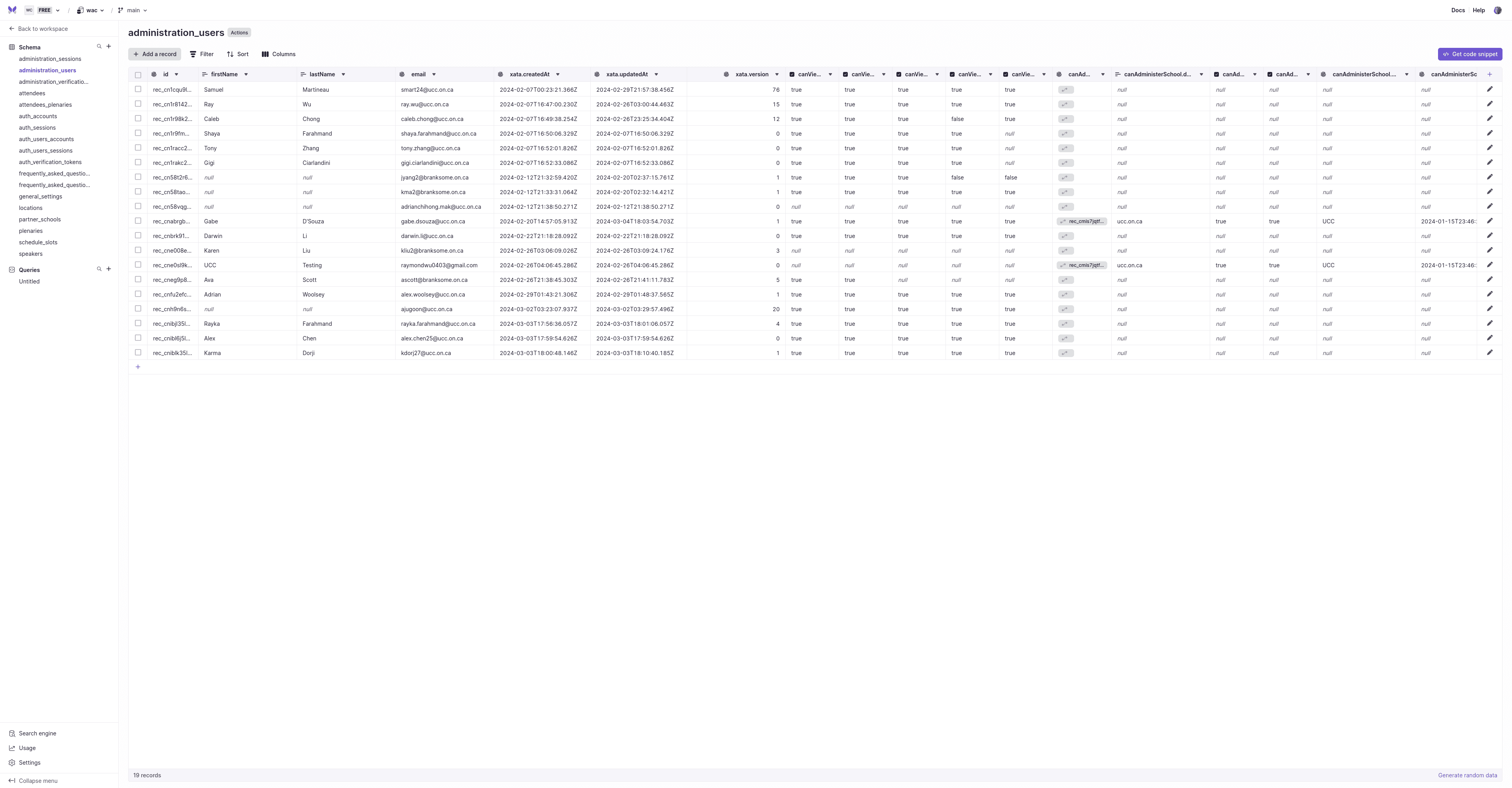Click the user avatar in the top right
Screen dimensions: 1512x788
pyautogui.click(x=1500, y=10)
